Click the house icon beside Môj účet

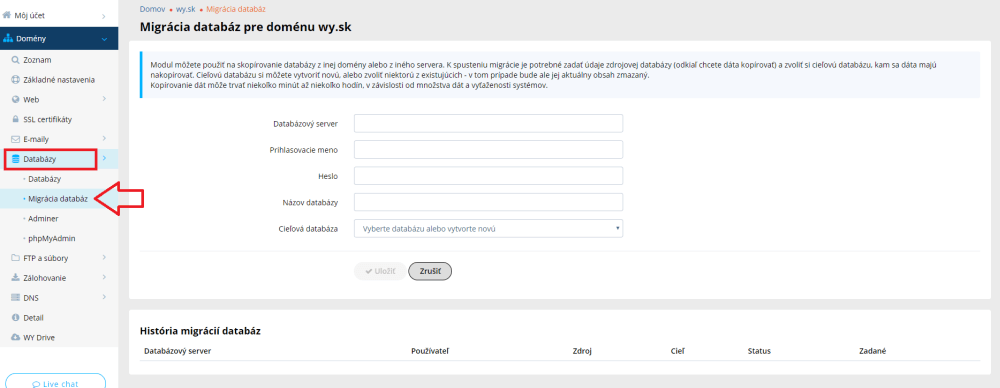[x=7, y=14]
